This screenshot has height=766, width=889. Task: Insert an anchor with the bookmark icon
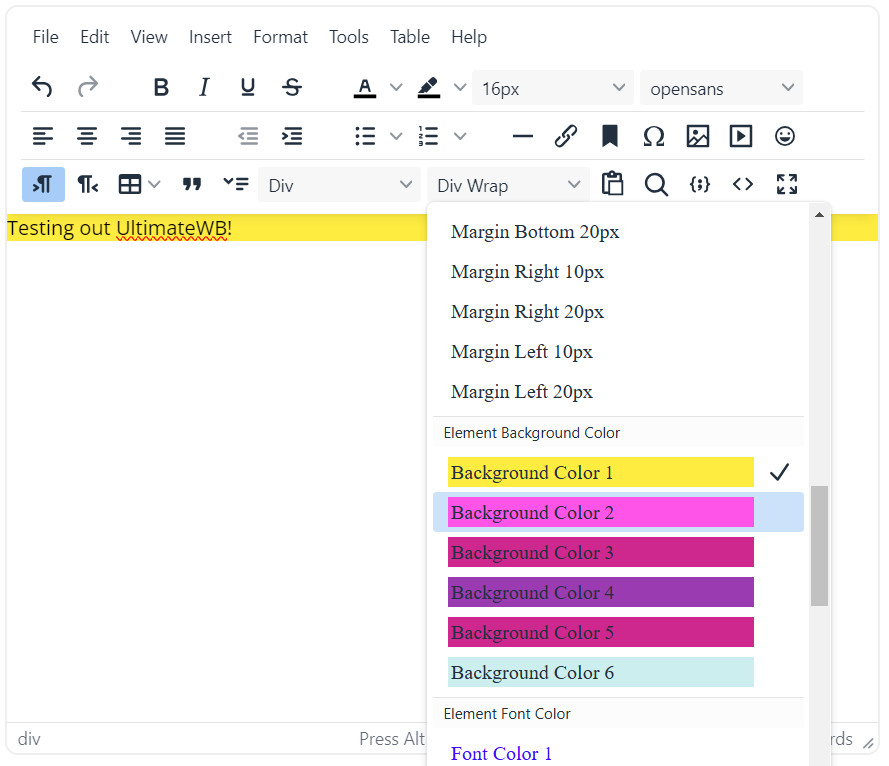coord(609,136)
